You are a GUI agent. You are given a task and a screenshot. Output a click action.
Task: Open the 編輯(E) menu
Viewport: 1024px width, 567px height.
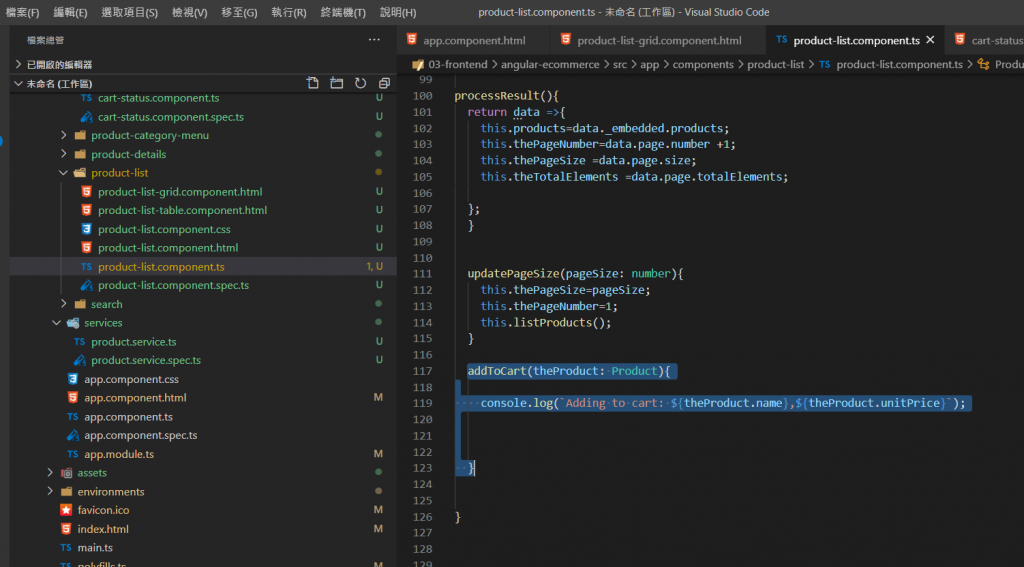click(70, 12)
